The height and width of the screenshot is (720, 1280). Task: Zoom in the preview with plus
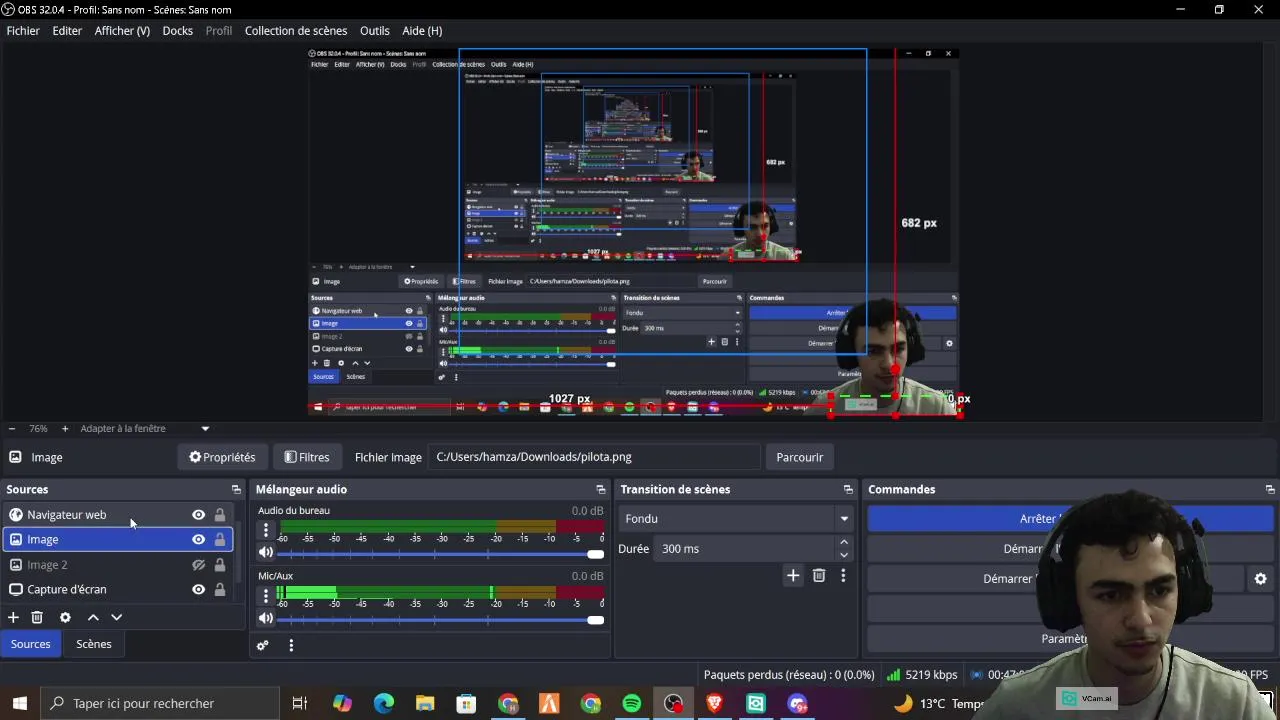(x=65, y=429)
